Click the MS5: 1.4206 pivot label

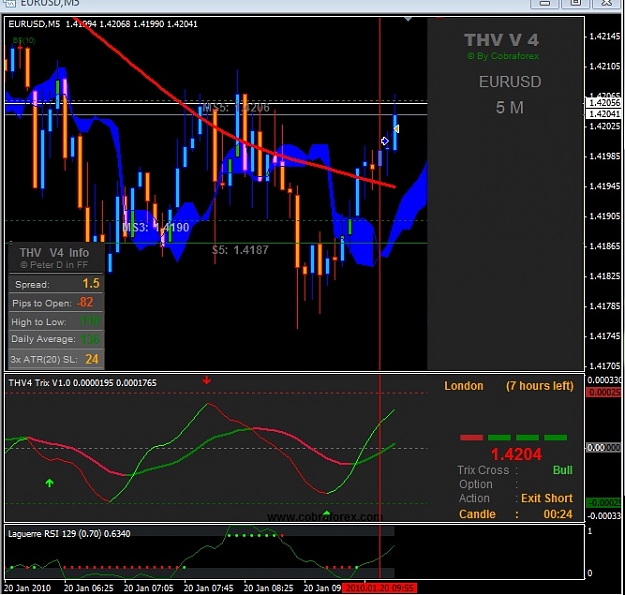236,108
